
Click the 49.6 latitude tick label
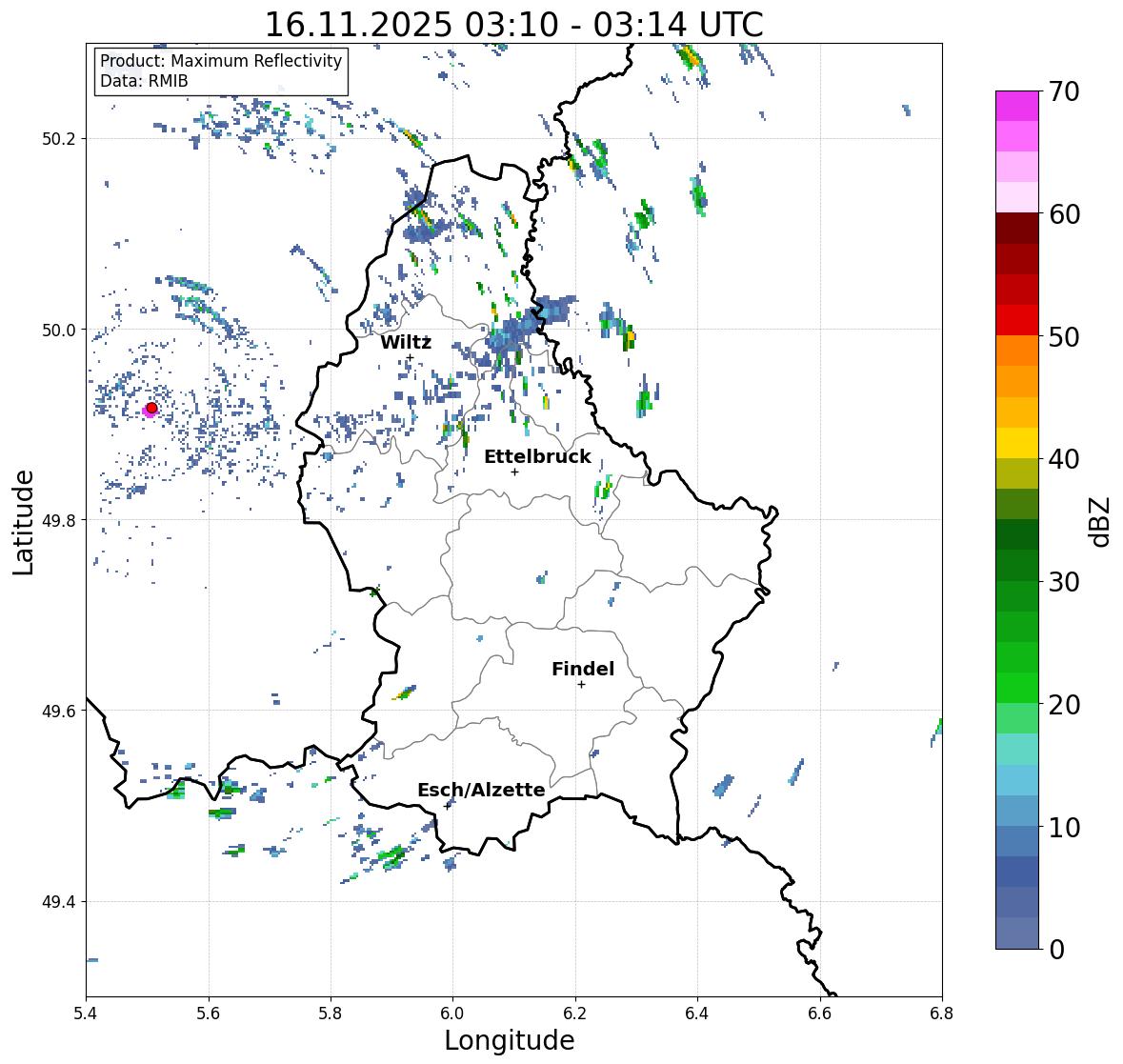pyautogui.click(x=59, y=711)
